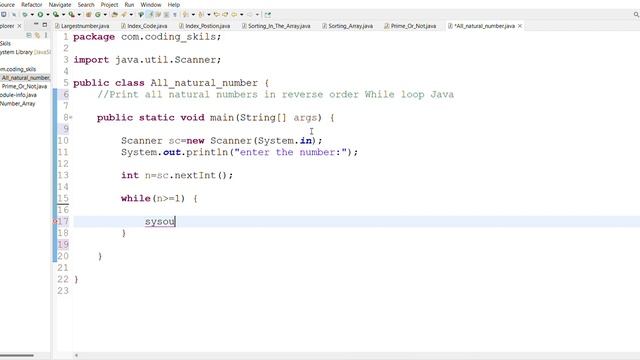The image size is (640, 360).
Task: Switch to Largestnumber.java tab
Action: 82,26
